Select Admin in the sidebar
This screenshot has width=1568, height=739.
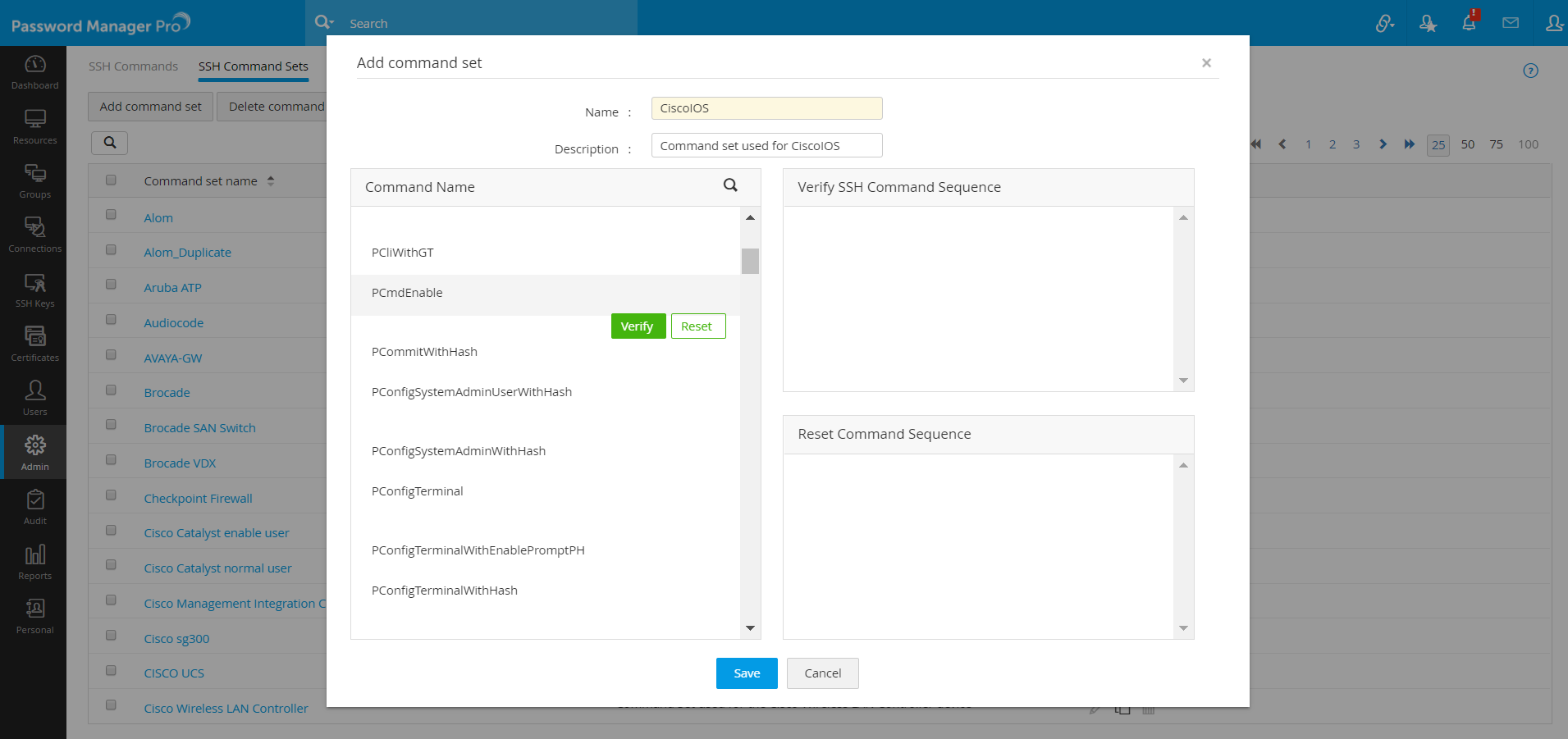point(34,453)
